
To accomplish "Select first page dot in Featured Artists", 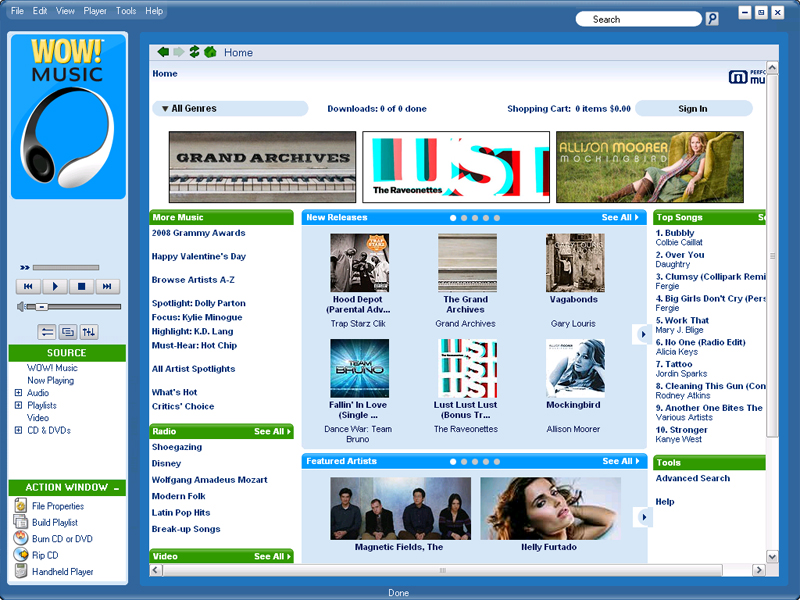I will click(453, 462).
